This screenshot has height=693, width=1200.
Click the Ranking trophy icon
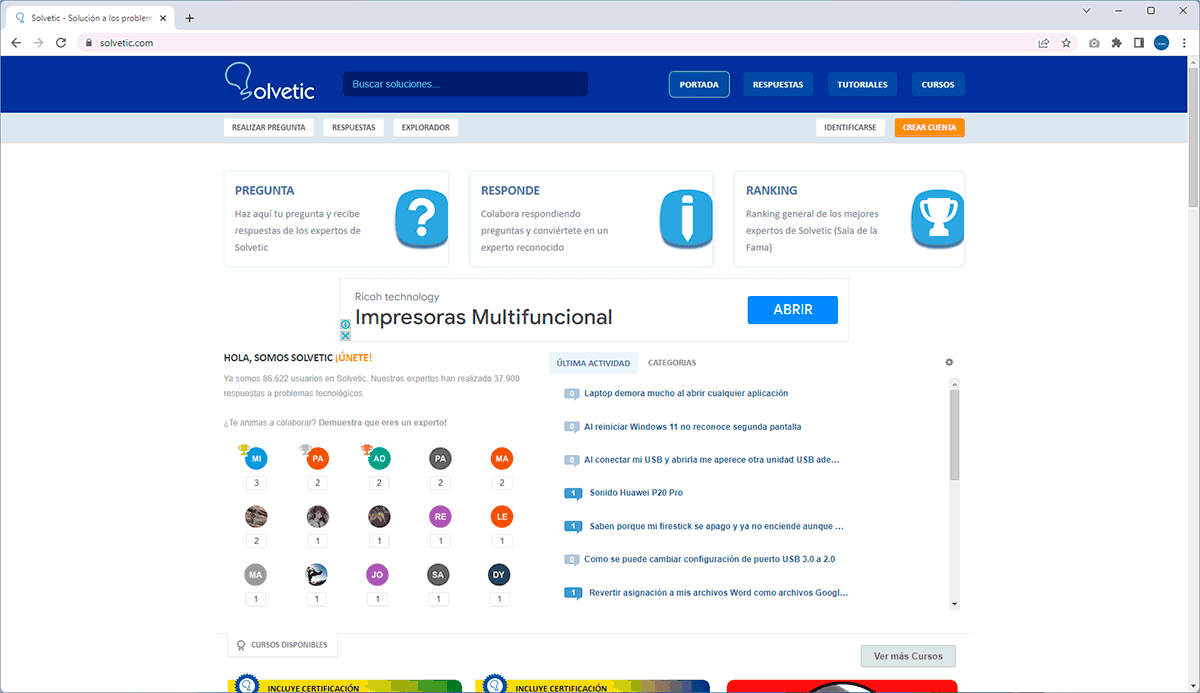click(x=938, y=218)
